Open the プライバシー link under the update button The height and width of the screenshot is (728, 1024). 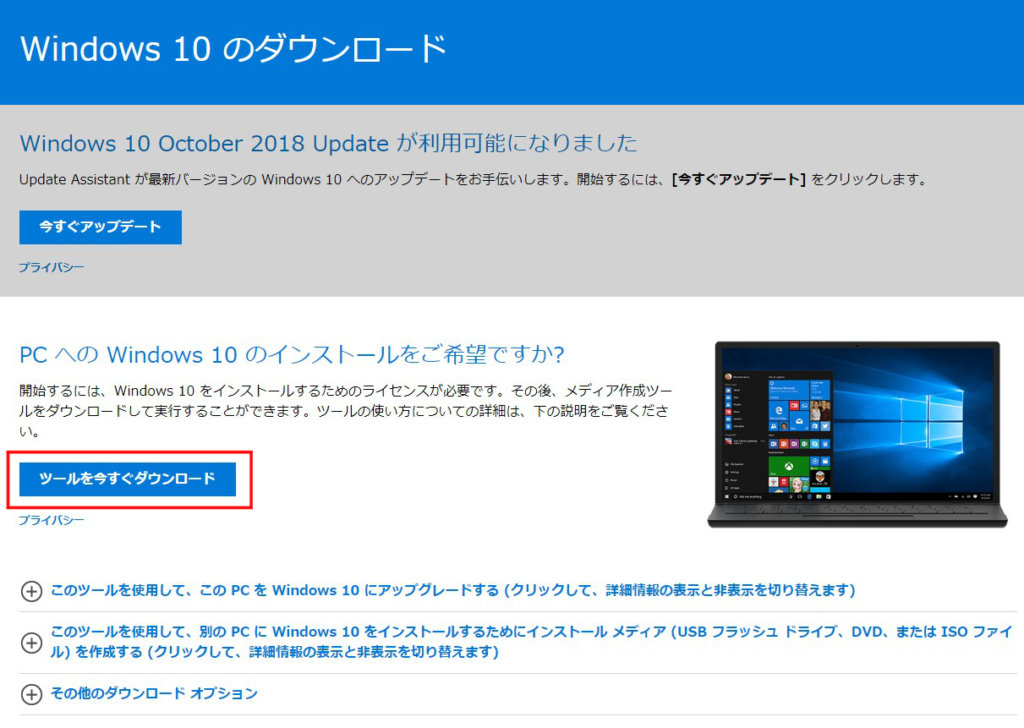(x=51, y=268)
